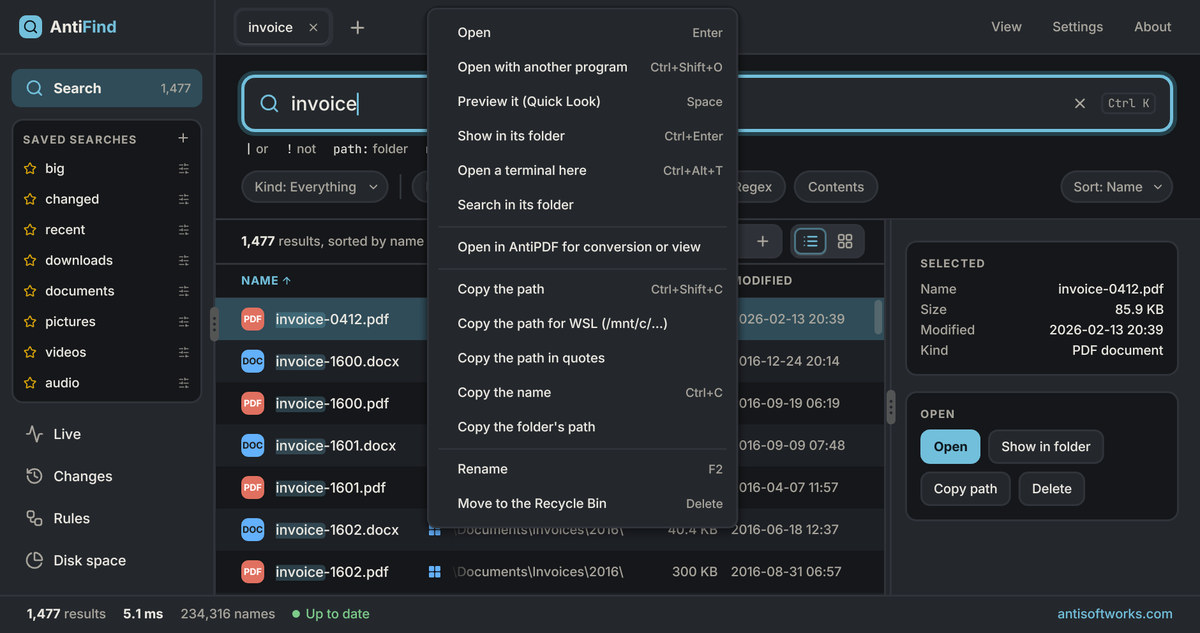Edit settings for the documents saved search
Viewport: 1200px width, 633px height.
point(183,291)
